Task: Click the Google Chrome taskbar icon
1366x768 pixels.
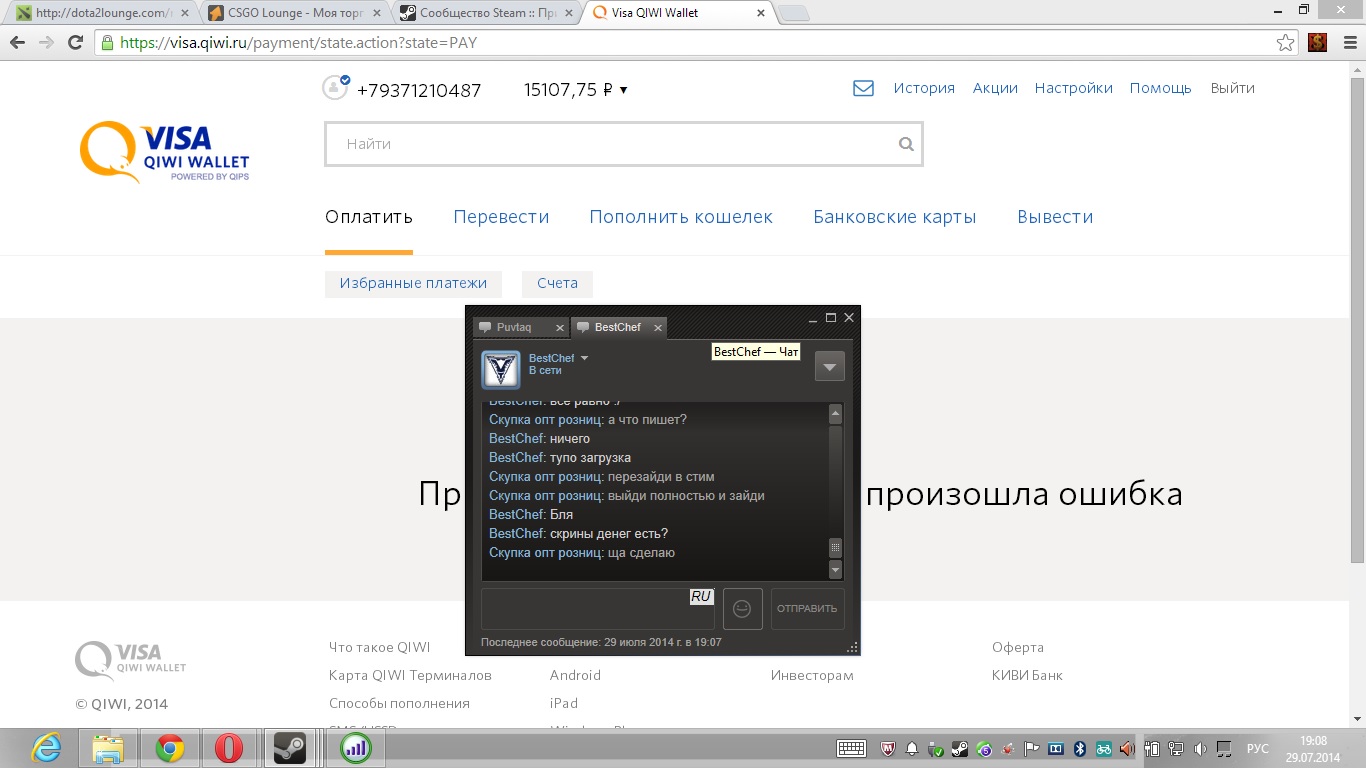Action: point(169,748)
